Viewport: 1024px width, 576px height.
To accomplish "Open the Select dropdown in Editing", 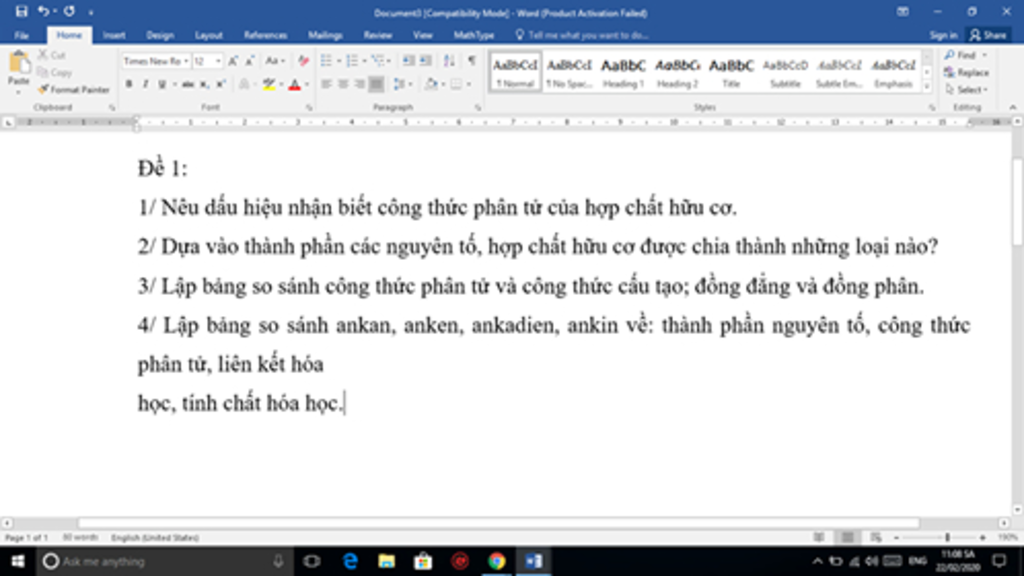I will click(x=967, y=89).
